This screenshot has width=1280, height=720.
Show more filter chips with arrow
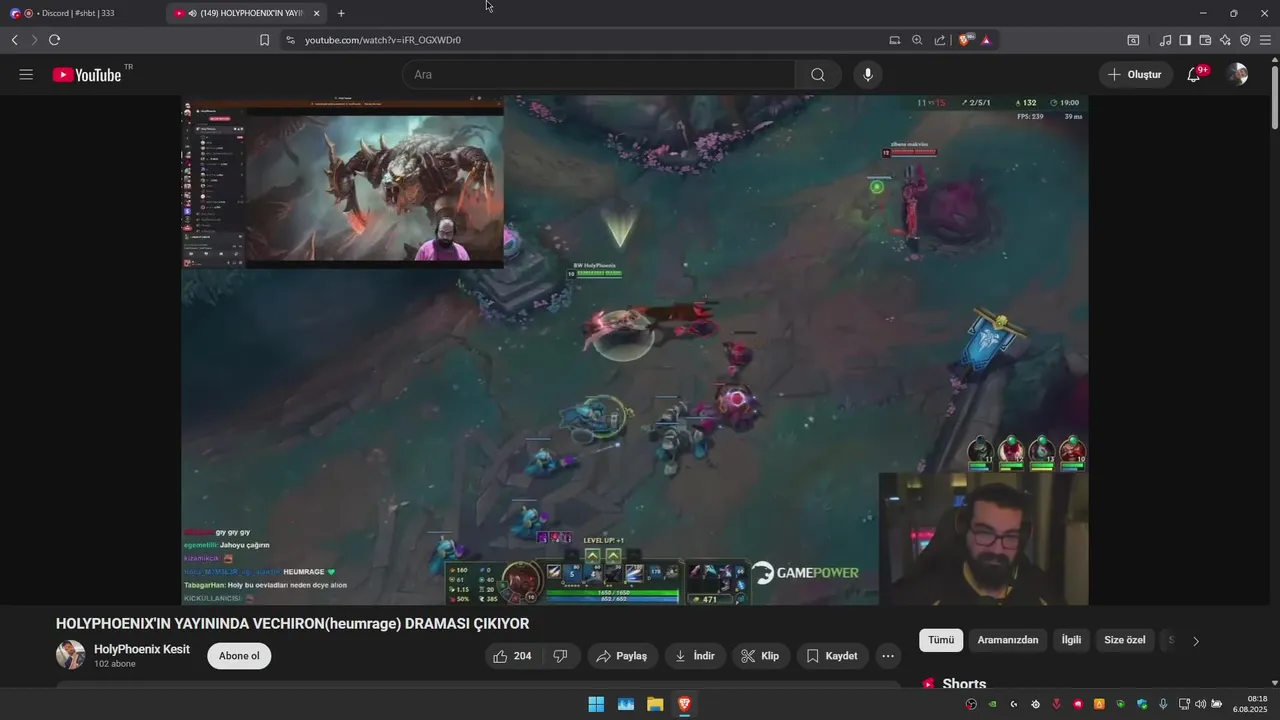coord(1196,641)
